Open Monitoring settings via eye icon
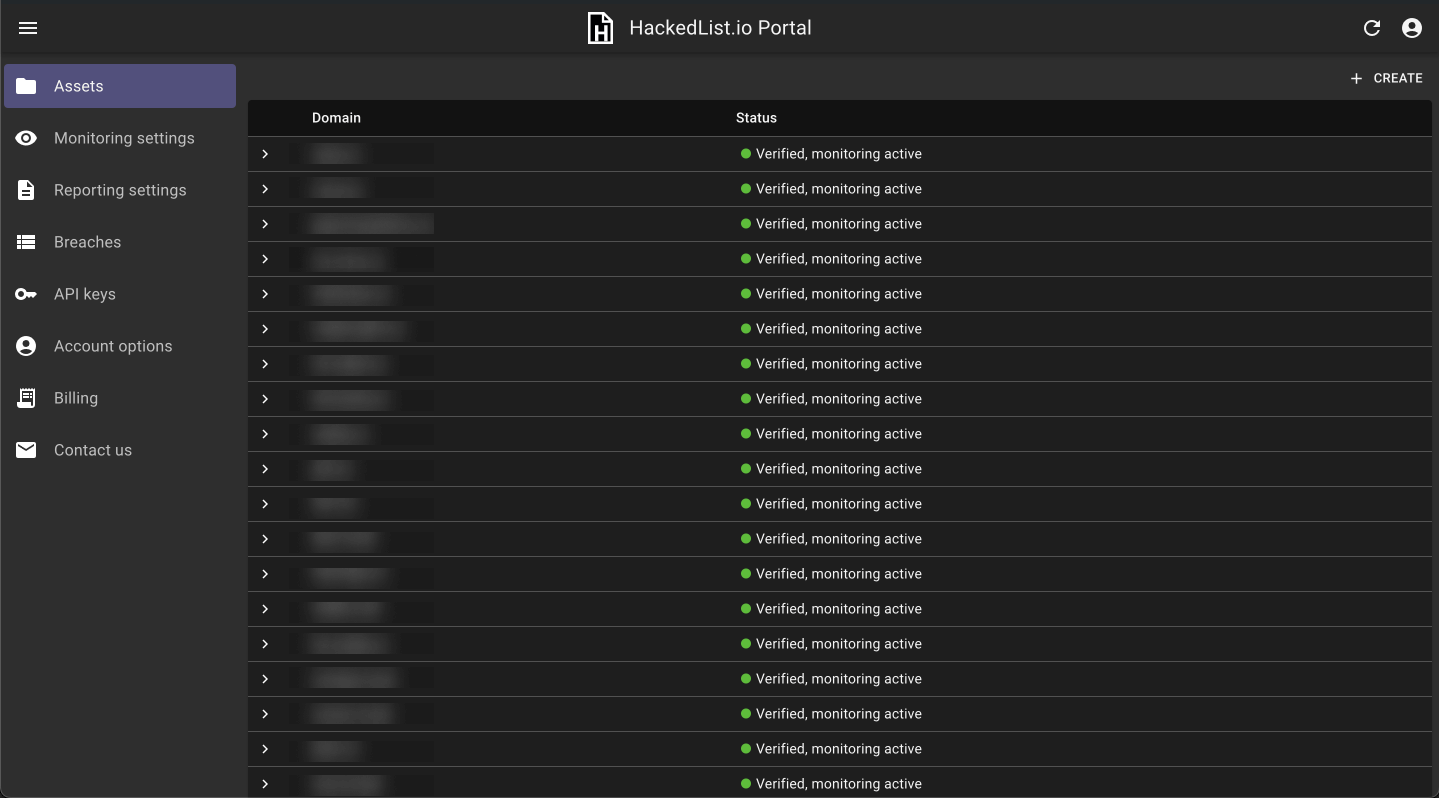This screenshot has width=1439, height=798. pos(26,138)
